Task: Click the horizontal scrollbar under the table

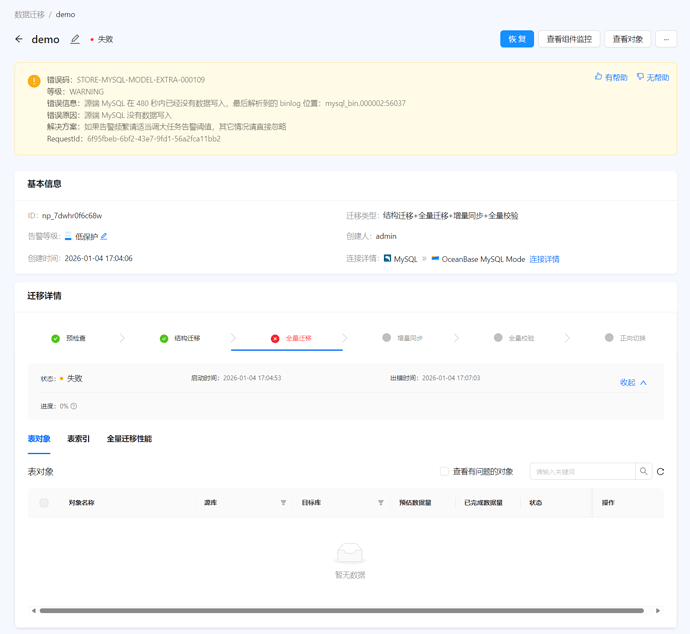Action: click(x=340, y=610)
